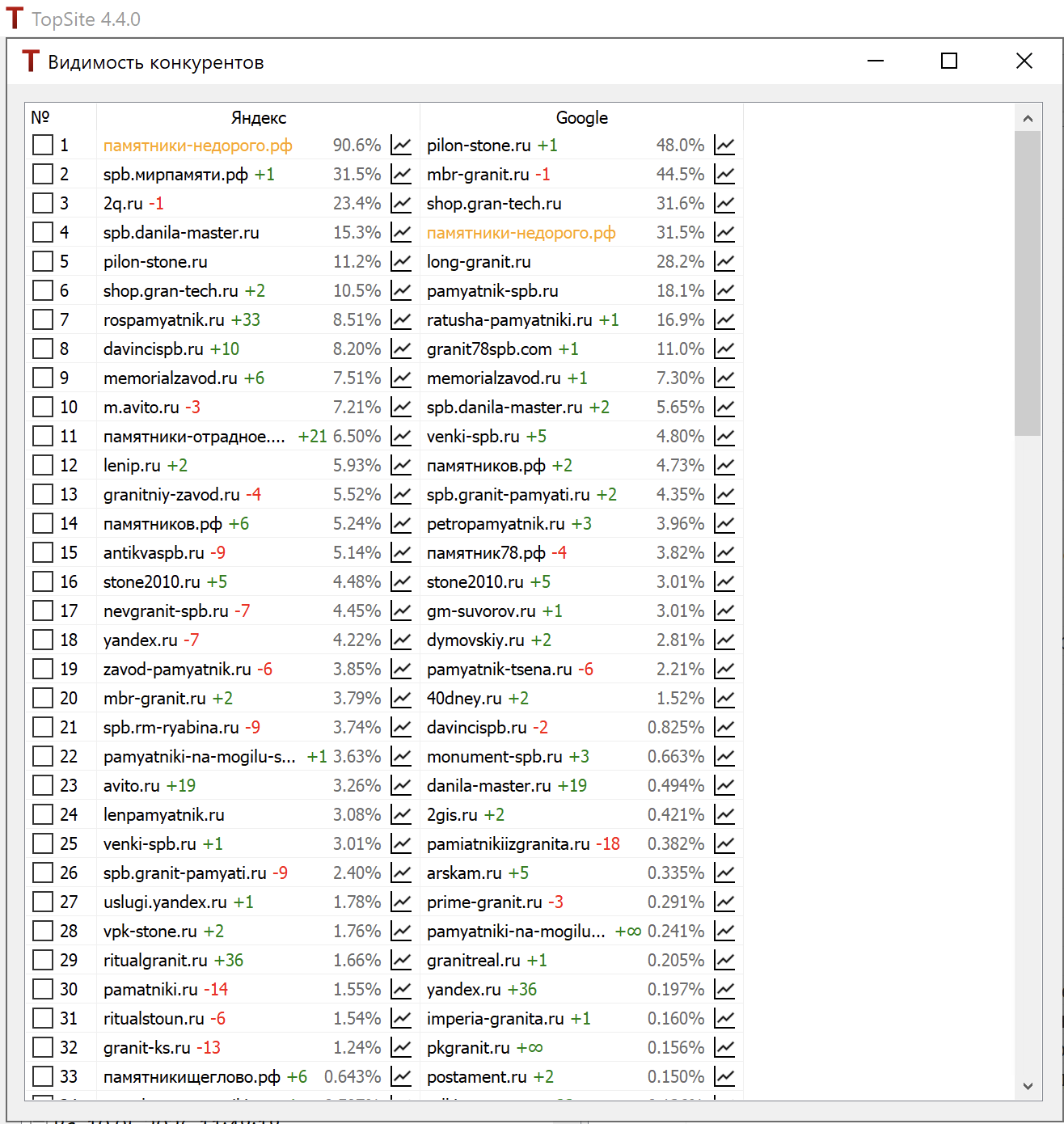Enable the row 30 checkbox
This screenshot has height=1124, width=1064.
pos(43,990)
